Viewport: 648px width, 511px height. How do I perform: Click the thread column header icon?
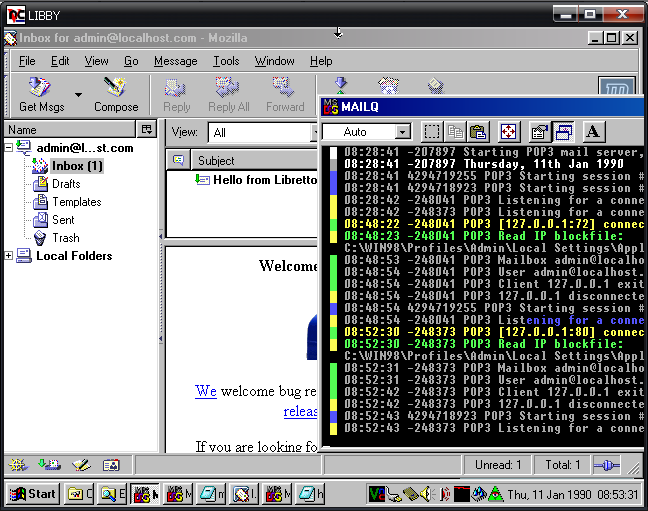tap(178, 160)
